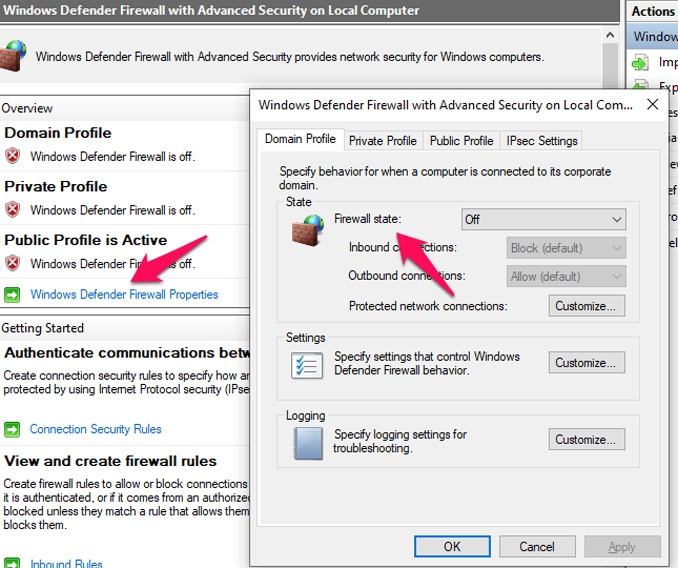The width and height of the screenshot is (678, 568).
Task: Click the Authenticate communications heading
Action: pyautogui.click(x=127, y=353)
